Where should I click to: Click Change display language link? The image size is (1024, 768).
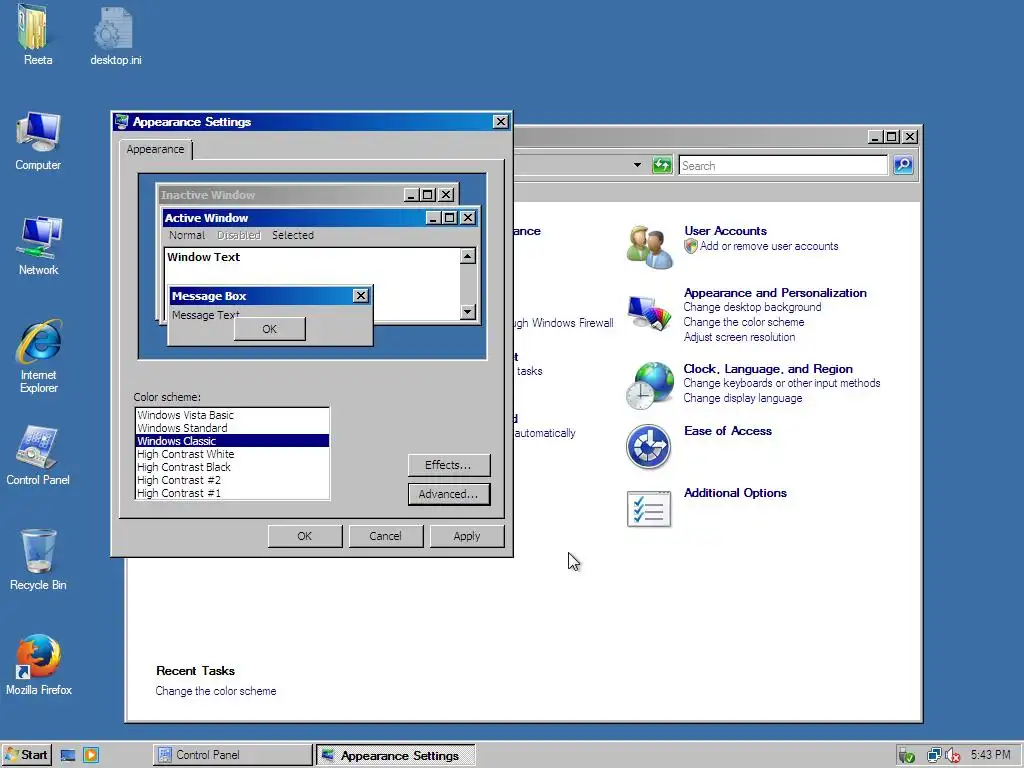pos(743,398)
